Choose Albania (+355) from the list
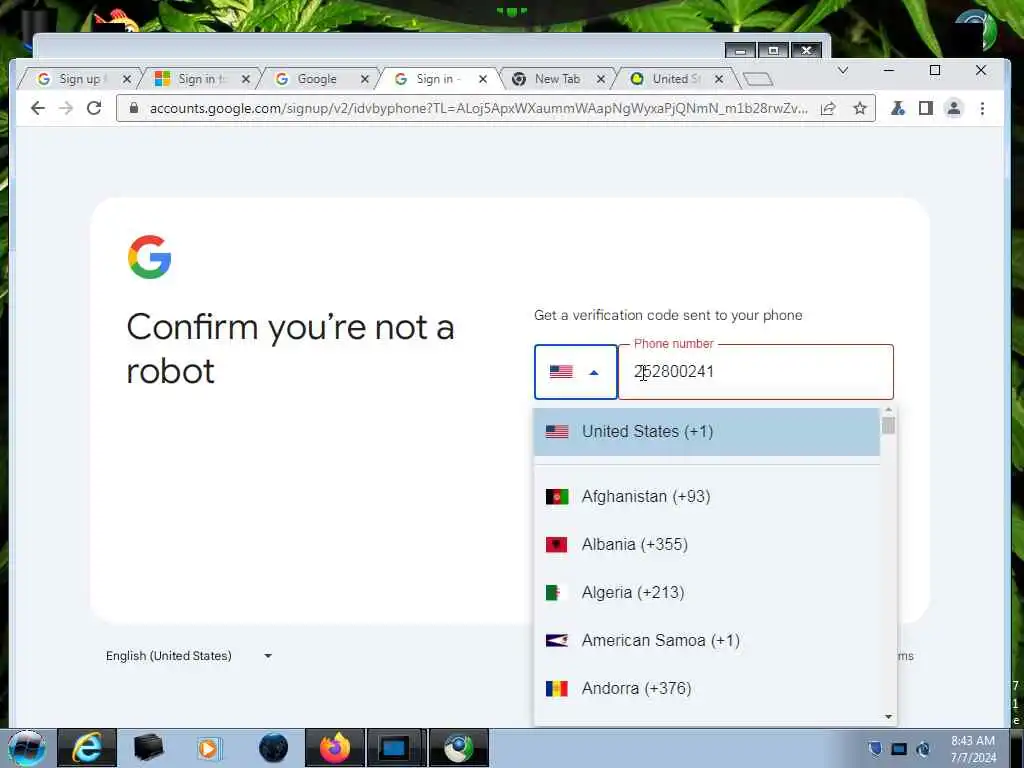The width and height of the screenshot is (1024, 768). 707,545
